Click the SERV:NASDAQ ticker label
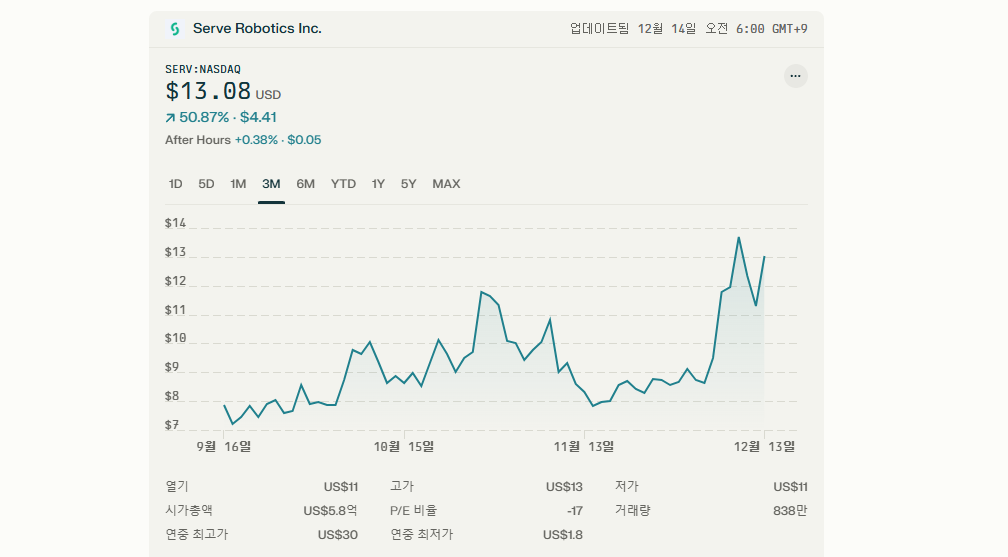This screenshot has width=1008, height=557. (202, 69)
